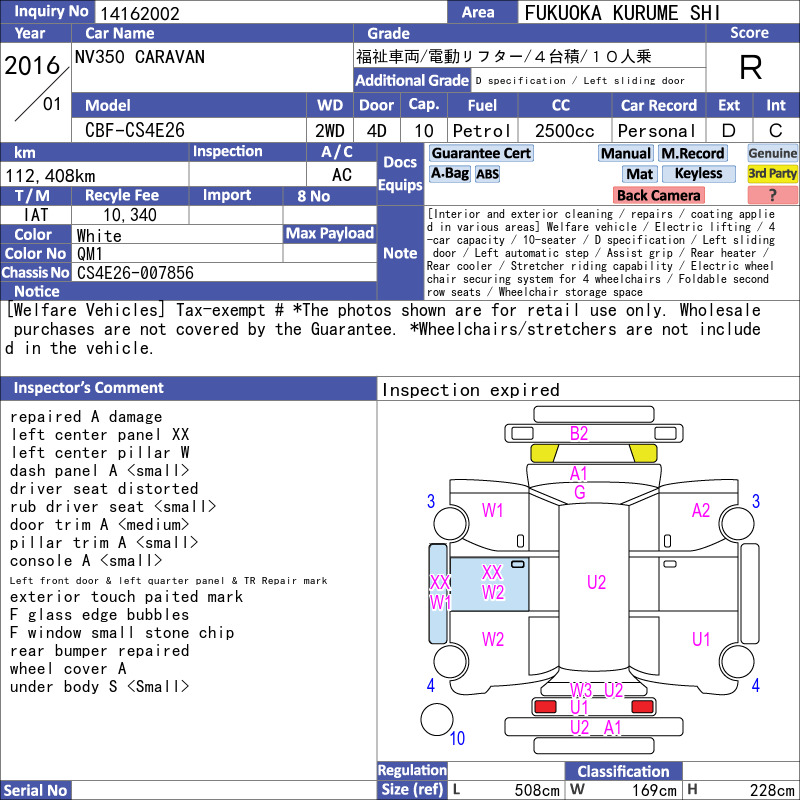The width and height of the screenshot is (800, 800).
Task: Click the IAT transmission value
Action: [x=36, y=215]
